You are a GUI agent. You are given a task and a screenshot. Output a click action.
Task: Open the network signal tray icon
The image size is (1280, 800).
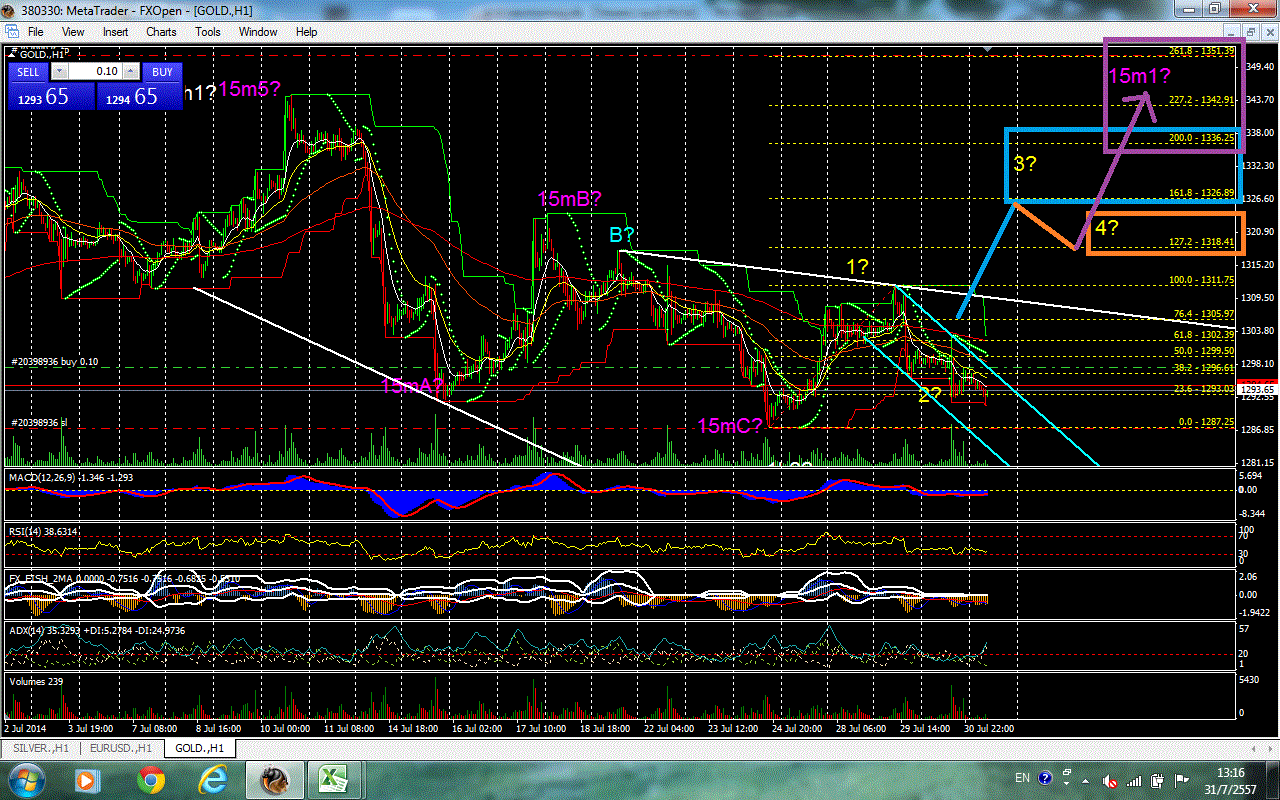coord(1133,779)
